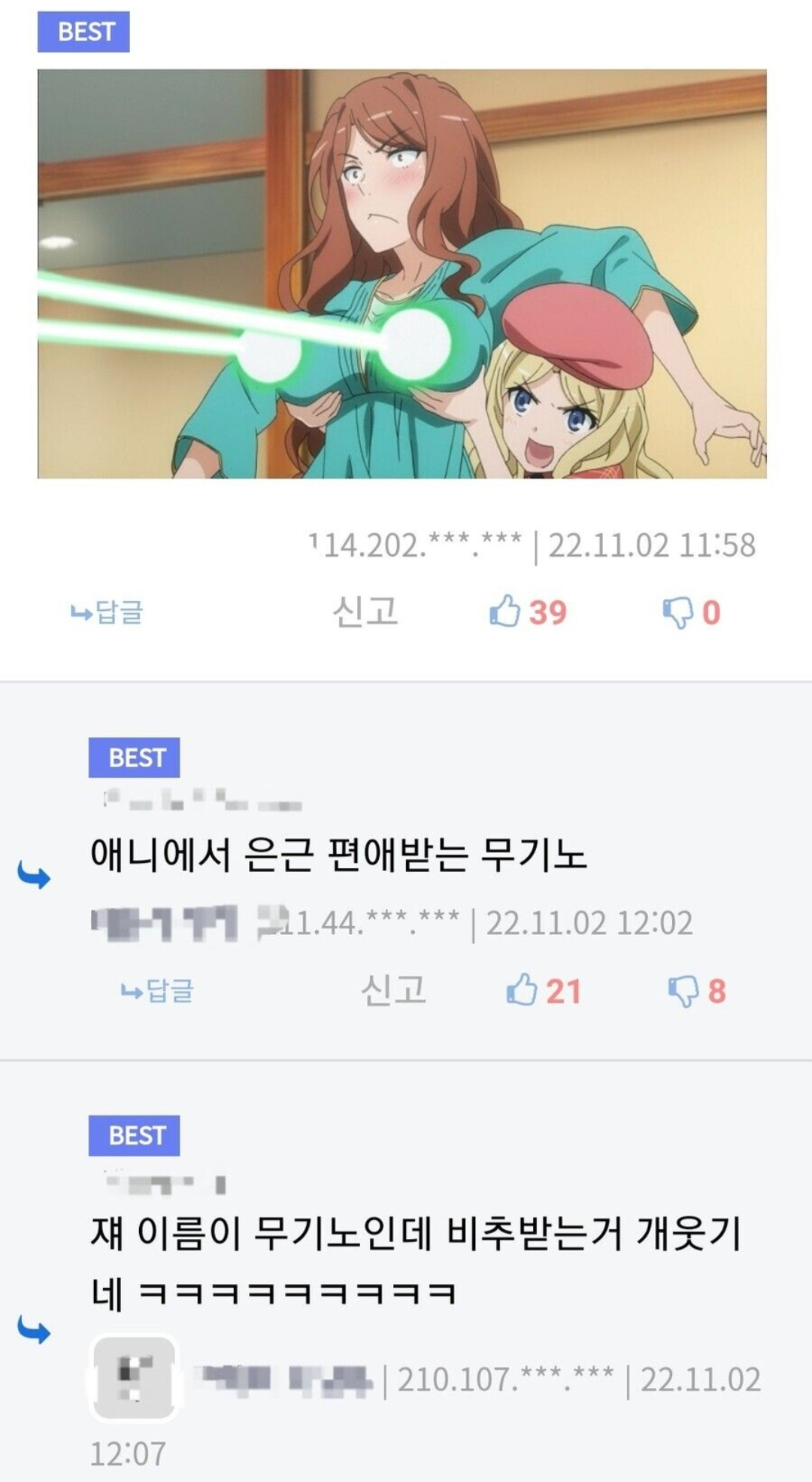Viewport: 812px width, 1482px height.
Task: Downvote the comment with 8 dislikes
Action: (x=683, y=991)
